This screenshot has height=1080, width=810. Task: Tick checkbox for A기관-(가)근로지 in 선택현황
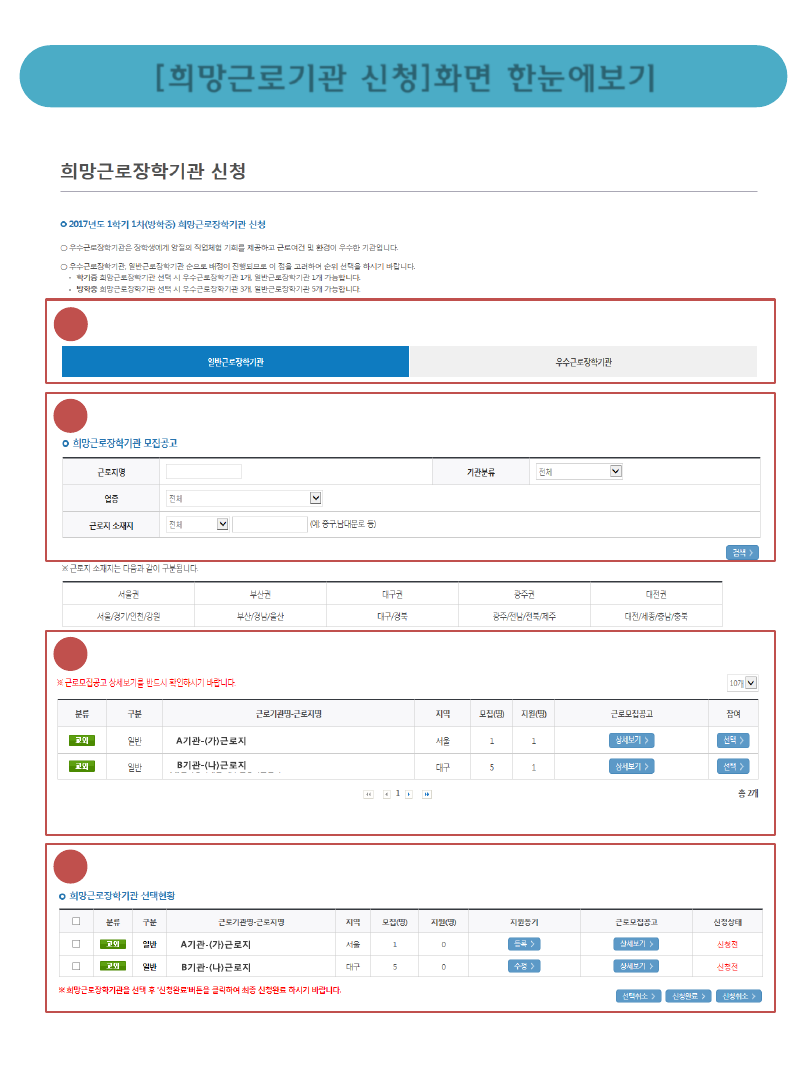coord(76,943)
